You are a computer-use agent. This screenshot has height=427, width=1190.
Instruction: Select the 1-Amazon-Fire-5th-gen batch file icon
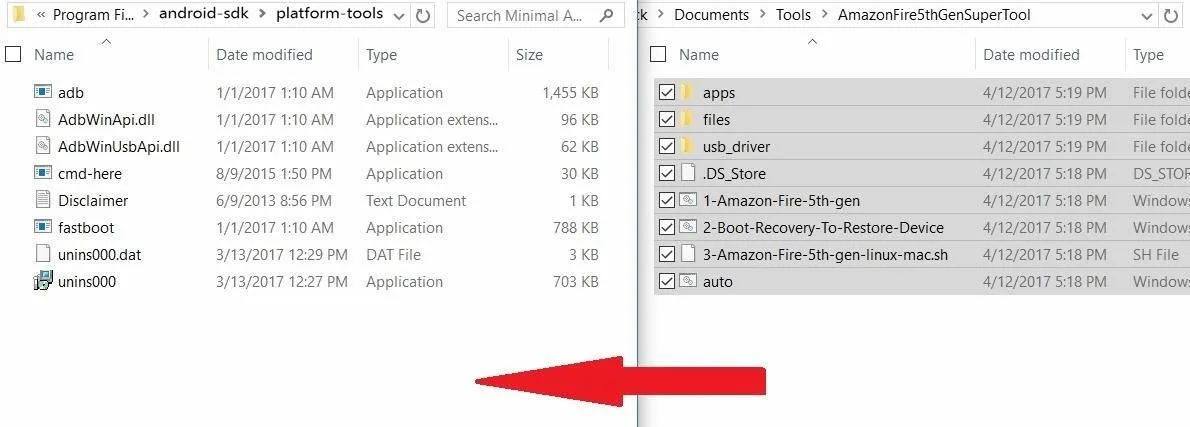coord(688,201)
